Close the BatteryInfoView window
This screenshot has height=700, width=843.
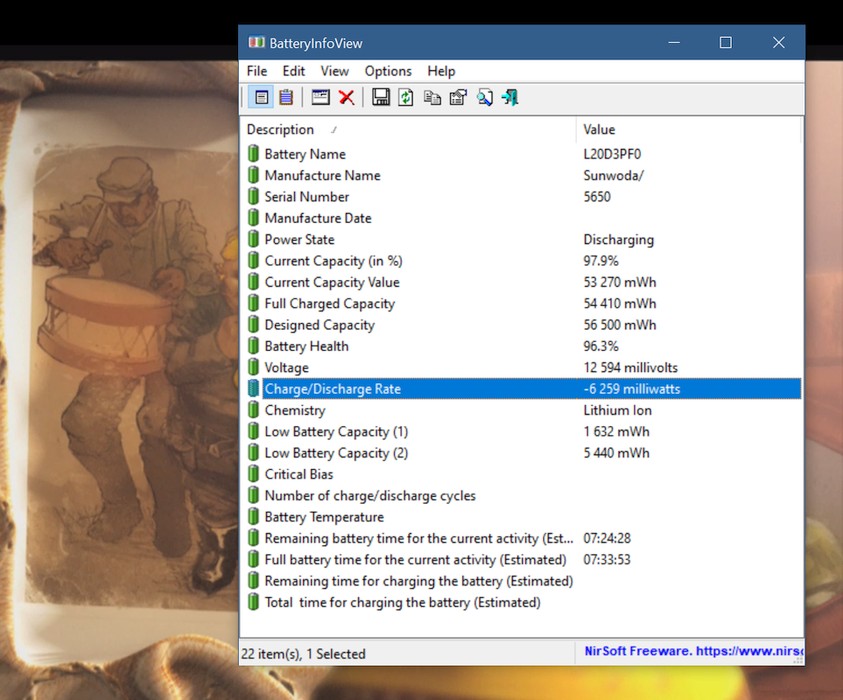(x=778, y=42)
